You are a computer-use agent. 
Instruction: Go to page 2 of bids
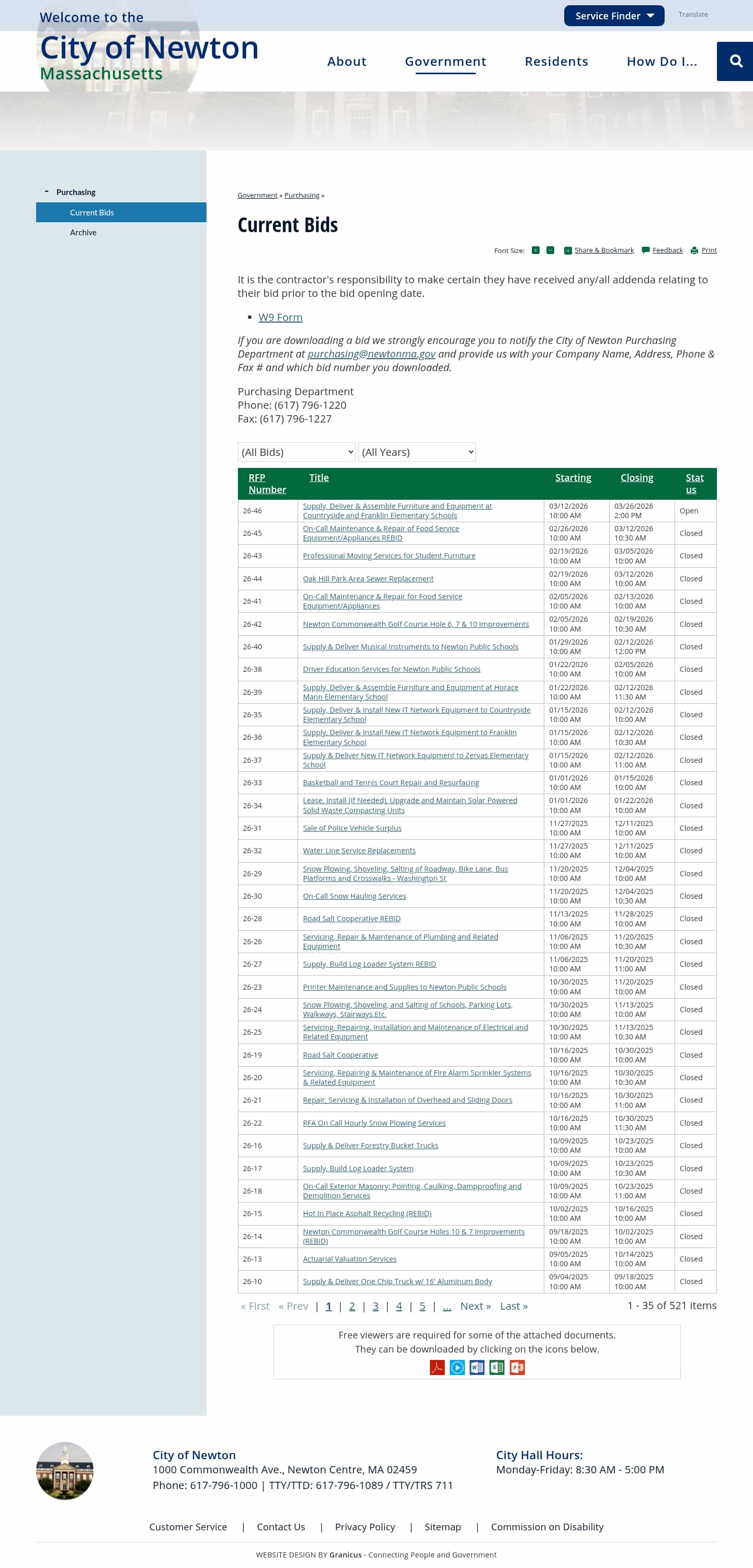[x=352, y=1306]
